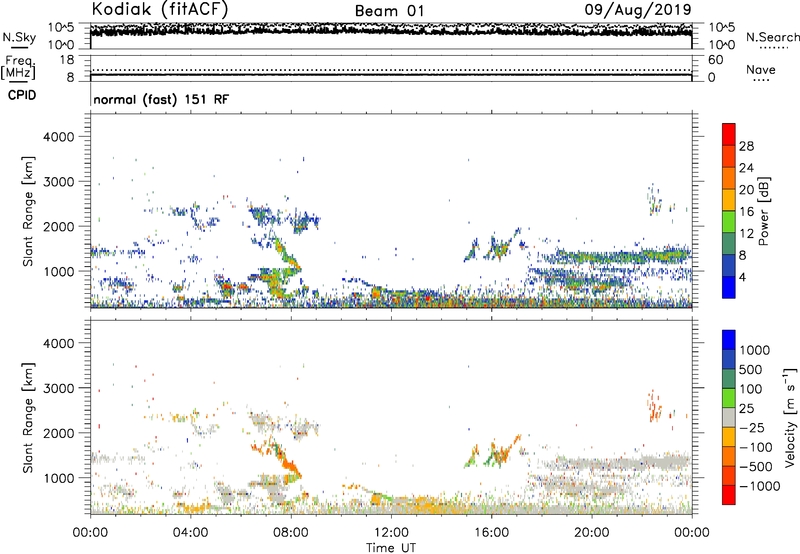Click the velocity panel Slant Range [km] label
This screenshot has width=800, height=554.
[x=28, y=417]
